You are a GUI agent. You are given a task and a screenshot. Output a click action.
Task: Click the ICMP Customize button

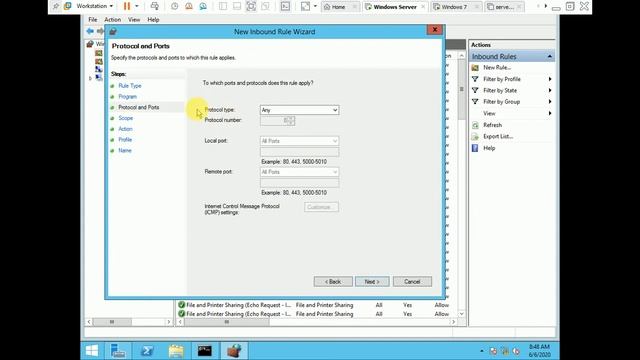(321, 207)
